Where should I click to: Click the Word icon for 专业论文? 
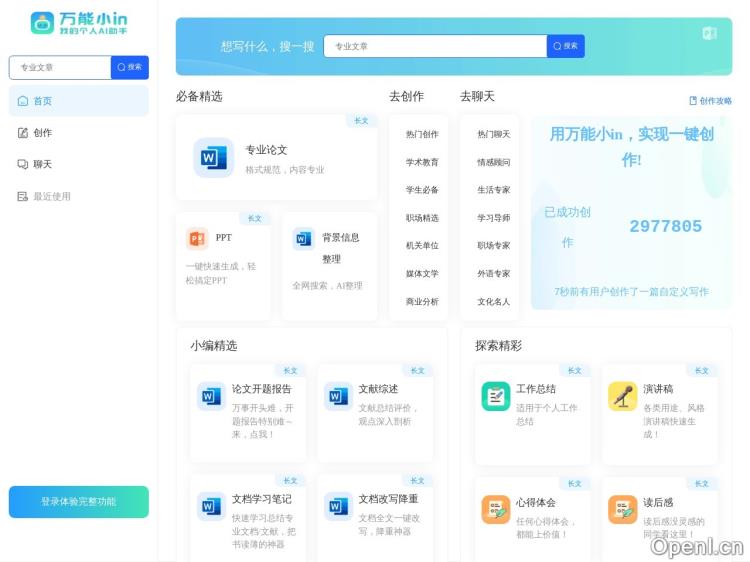point(214,158)
